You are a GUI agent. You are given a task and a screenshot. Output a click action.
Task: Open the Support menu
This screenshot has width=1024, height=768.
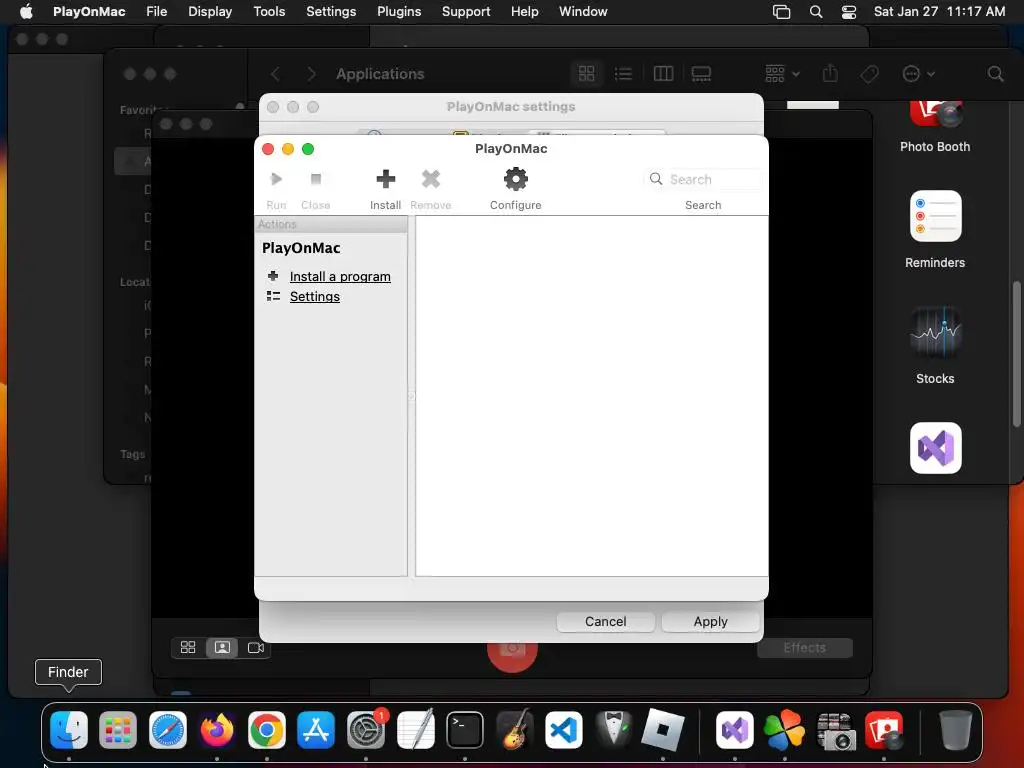(x=466, y=11)
